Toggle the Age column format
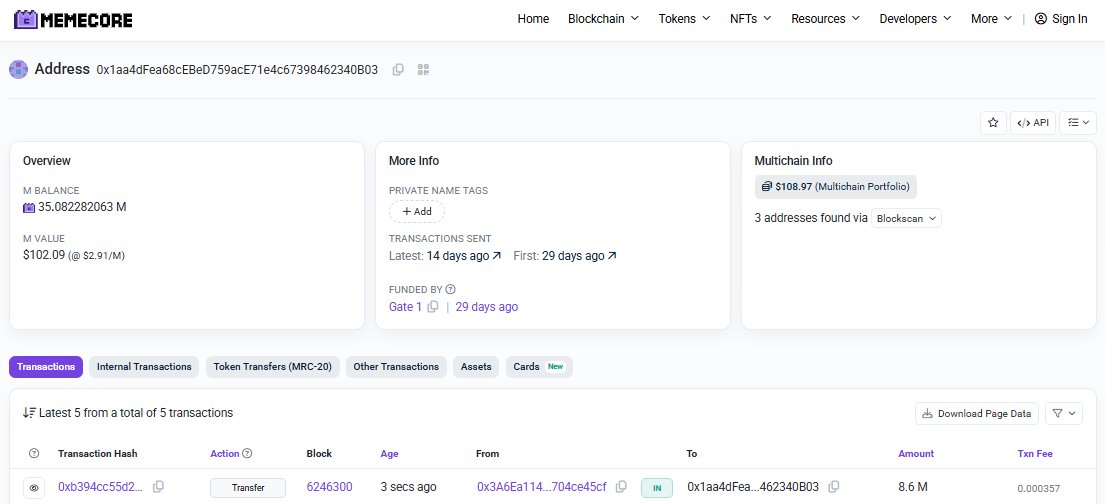1105x504 pixels. click(389, 454)
